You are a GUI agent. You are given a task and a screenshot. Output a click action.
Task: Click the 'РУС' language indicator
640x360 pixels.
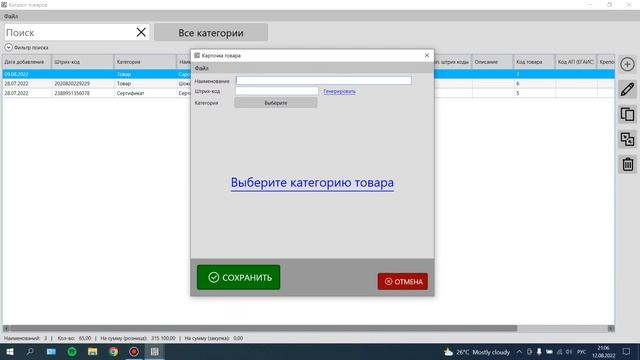click(x=582, y=352)
